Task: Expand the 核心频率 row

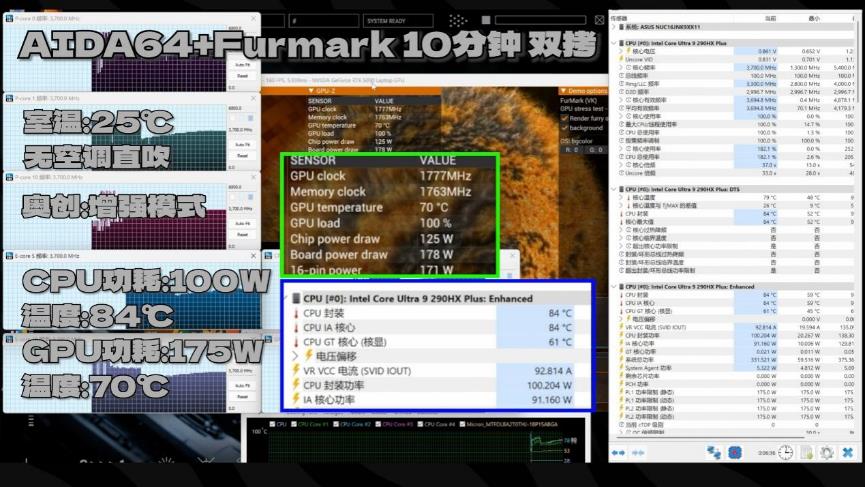Action: (621, 67)
